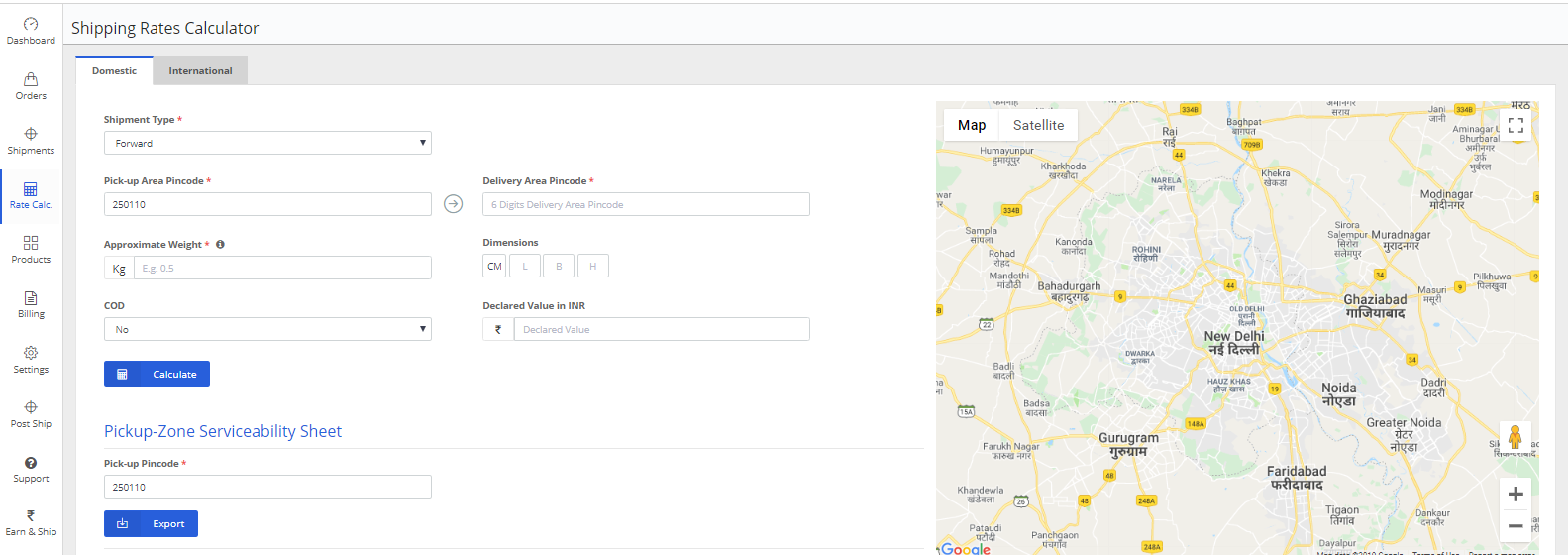Open the Support help icon
This screenshot has height=555, width=1568.
click(x=31, y=469)
